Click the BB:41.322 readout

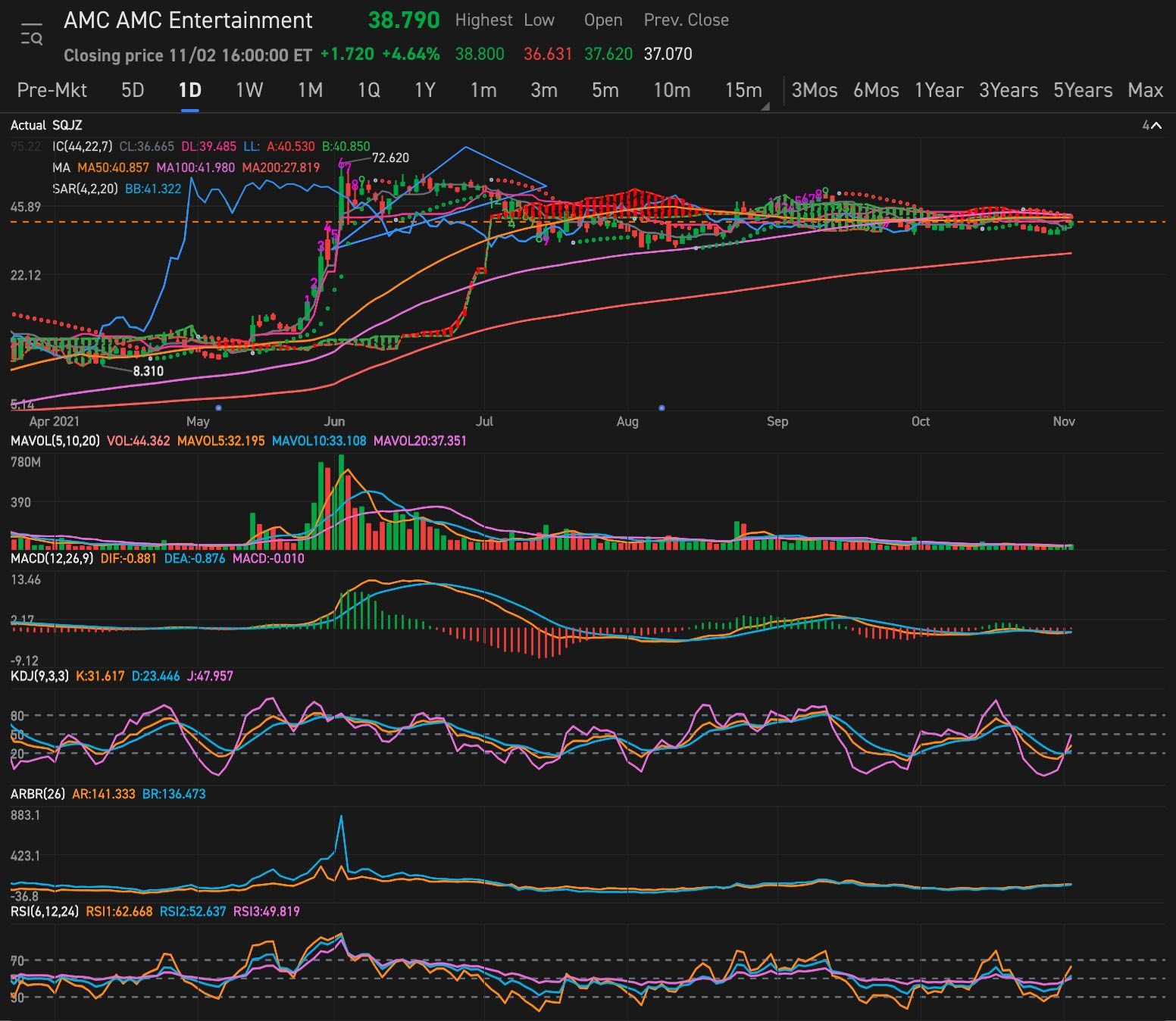point(153,189)
